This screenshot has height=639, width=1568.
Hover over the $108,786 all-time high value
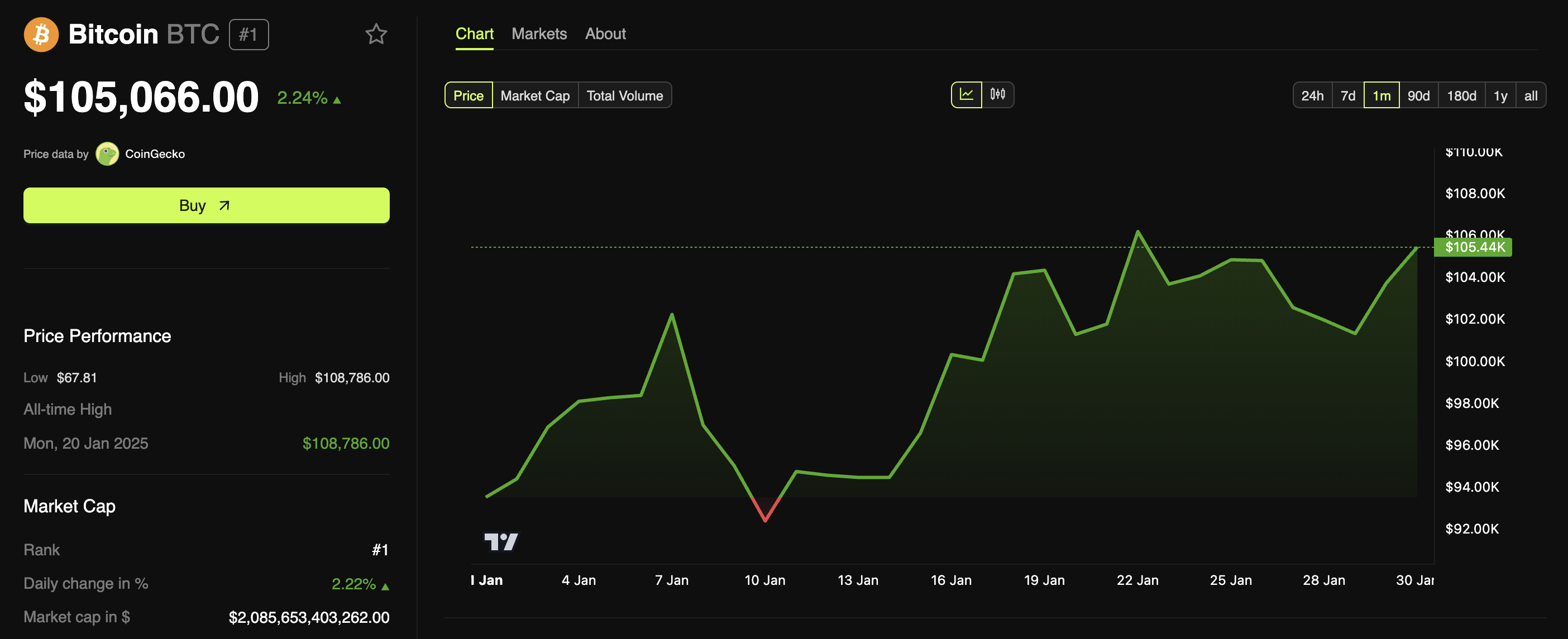click(345, 441)
